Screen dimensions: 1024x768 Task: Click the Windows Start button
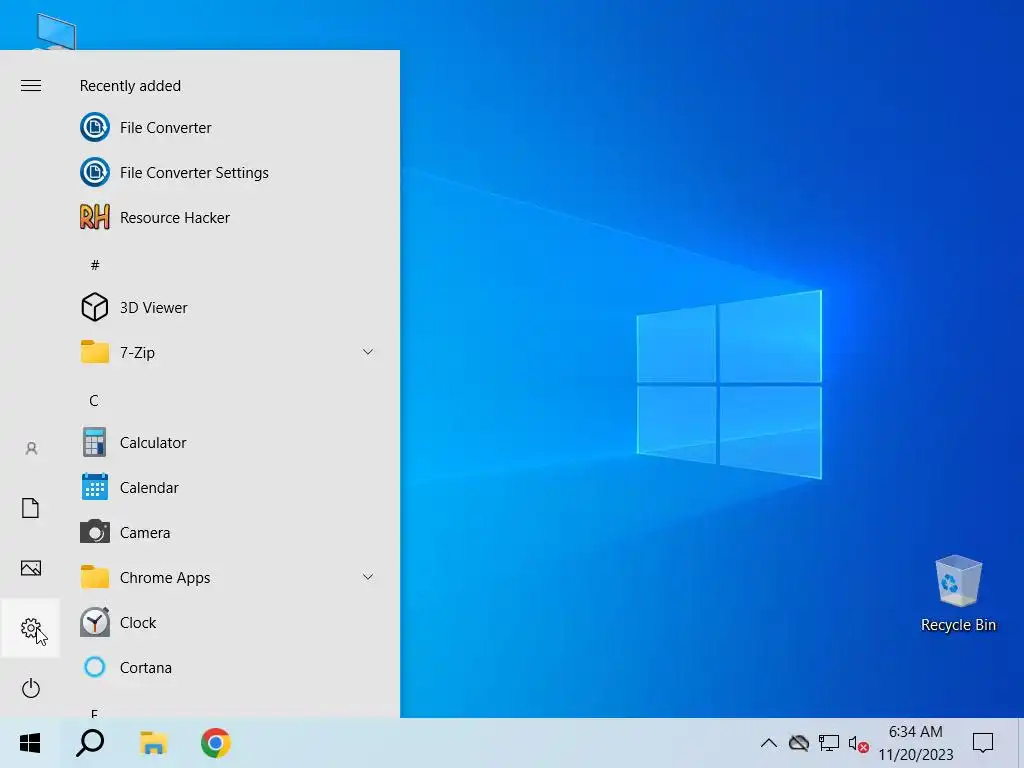(x=30, y=743)
